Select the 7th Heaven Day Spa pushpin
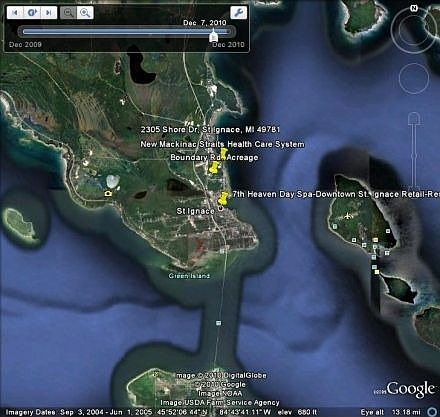The width and height of the screenshot is (440, 417). 223,198
